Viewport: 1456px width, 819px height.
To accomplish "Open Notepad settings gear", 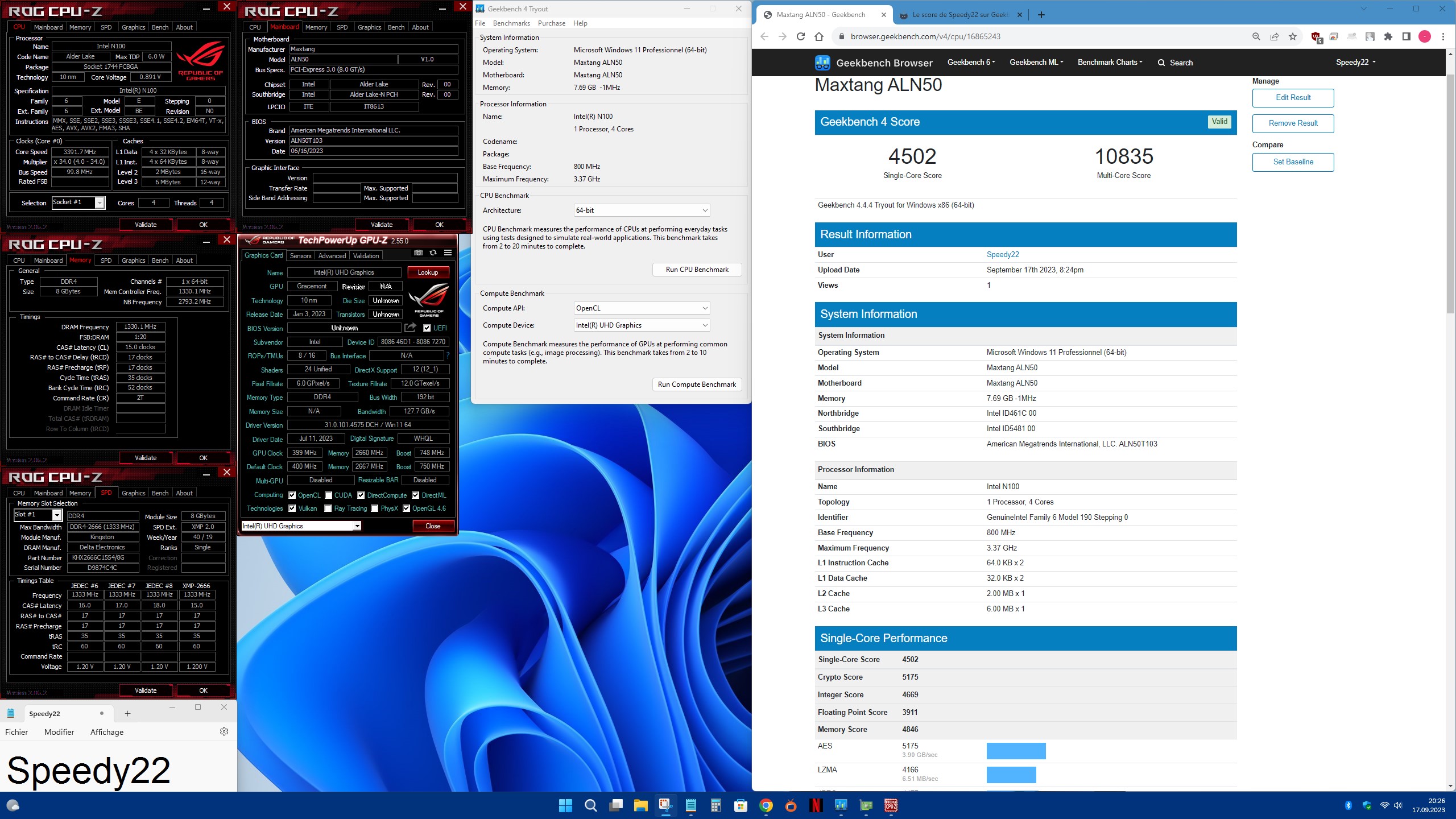I will [x=224, y=732].
